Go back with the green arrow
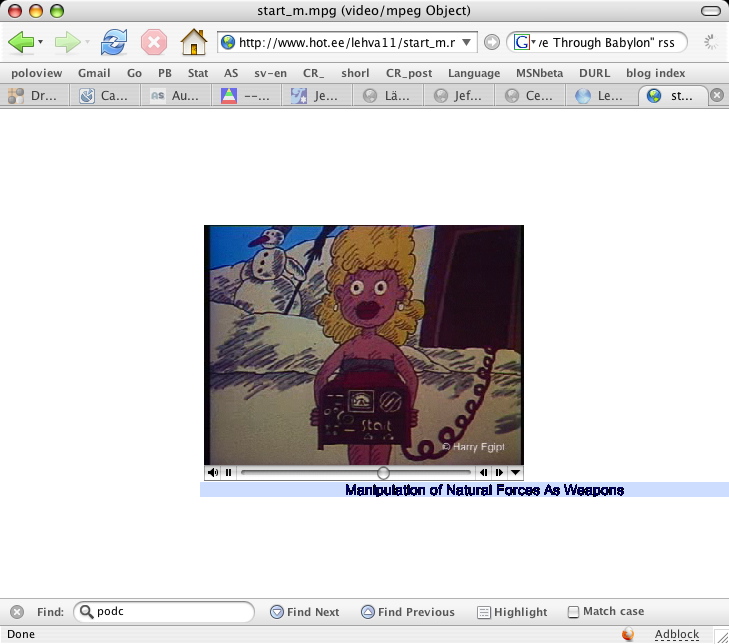 click(21, 42)
